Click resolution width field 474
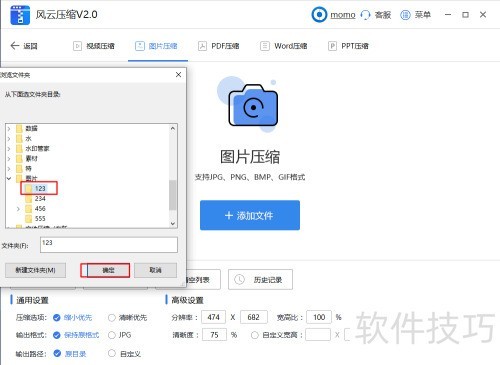The image size is (500, 365). [x=214, y=317]
